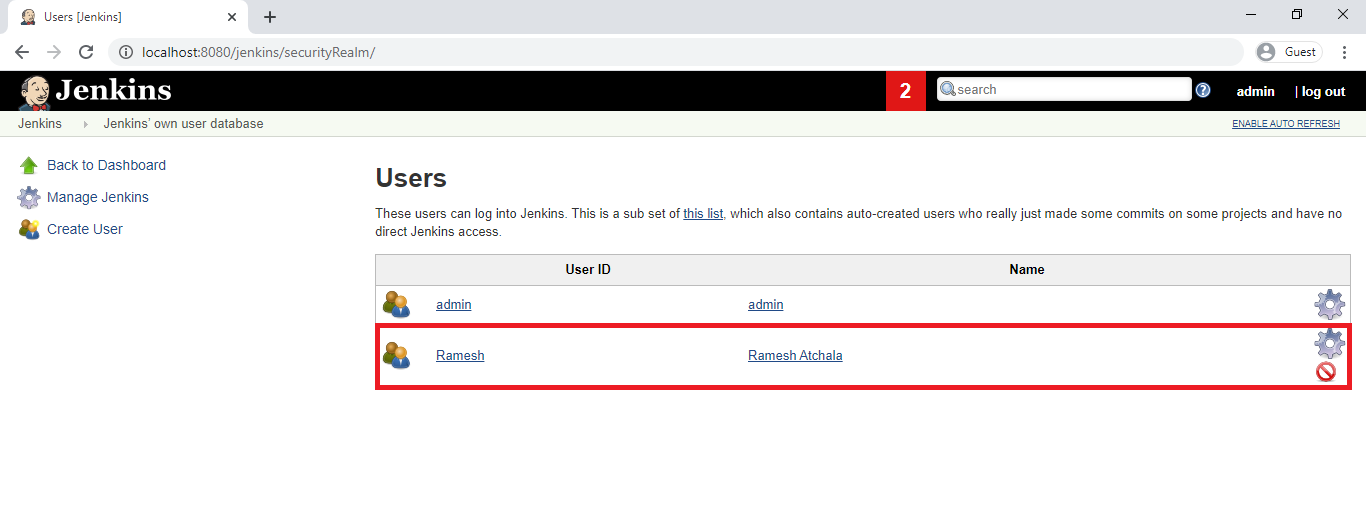Click the Users page heading
1366x526 pixels.
(411, 179)
